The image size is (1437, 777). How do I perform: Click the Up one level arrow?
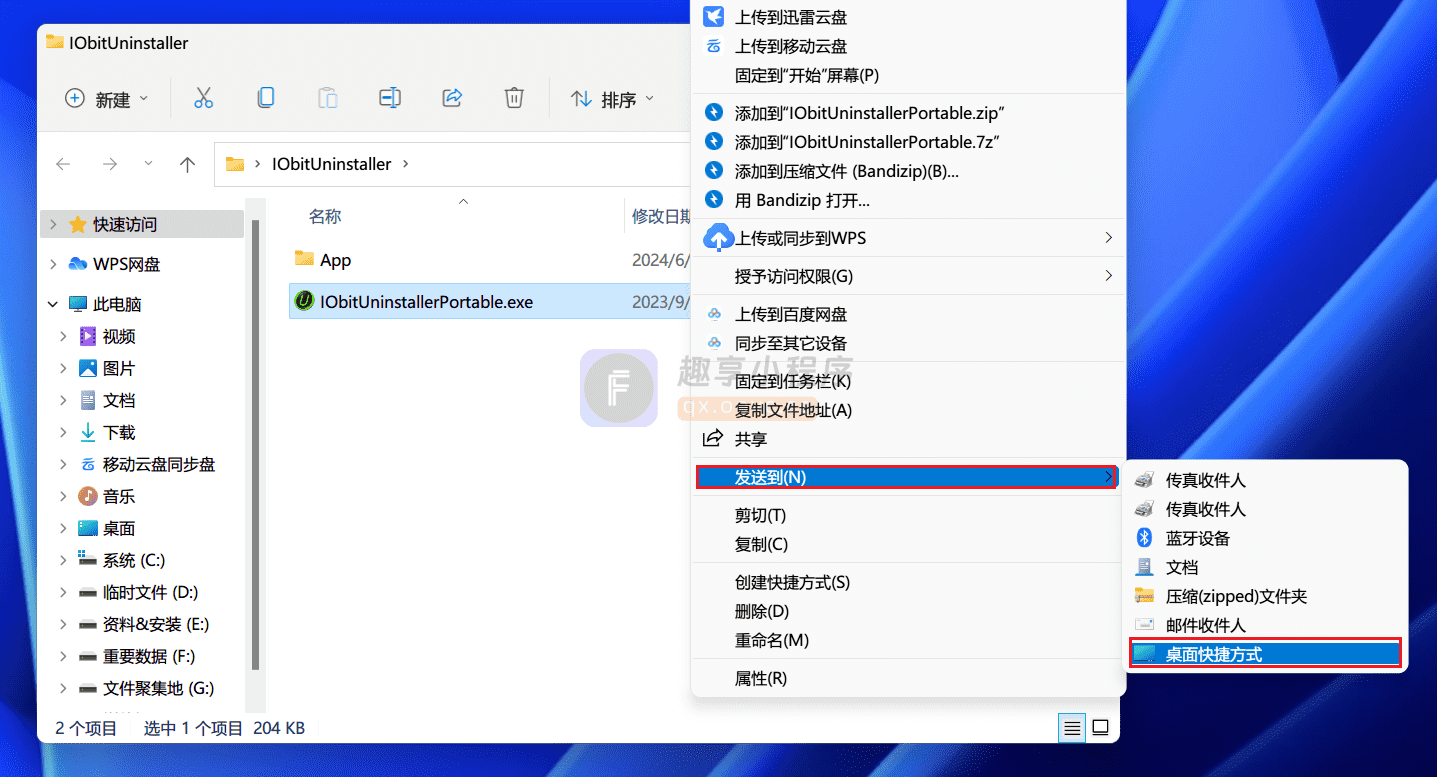[187, 164]
